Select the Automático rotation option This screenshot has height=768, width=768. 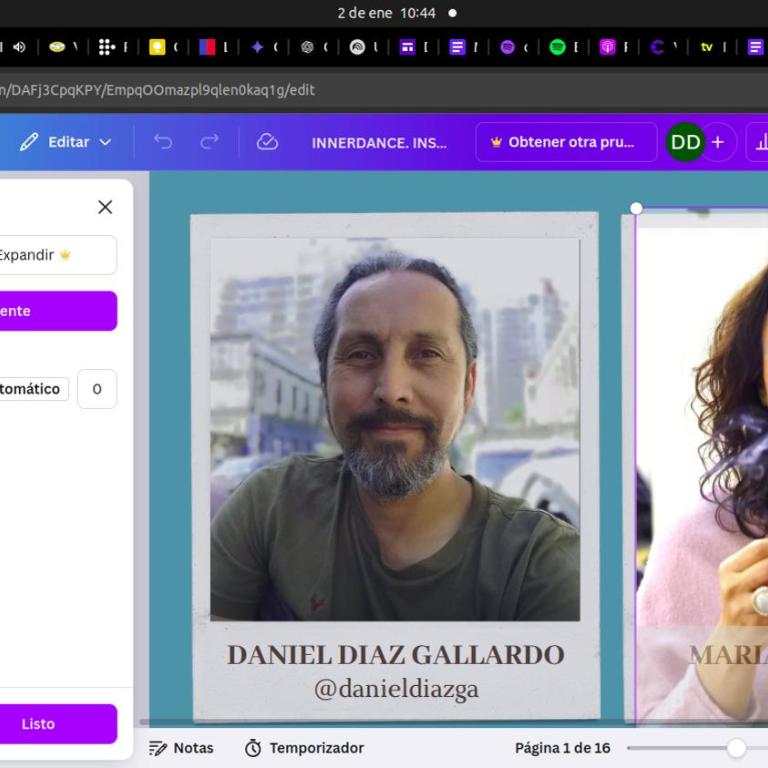32,389
